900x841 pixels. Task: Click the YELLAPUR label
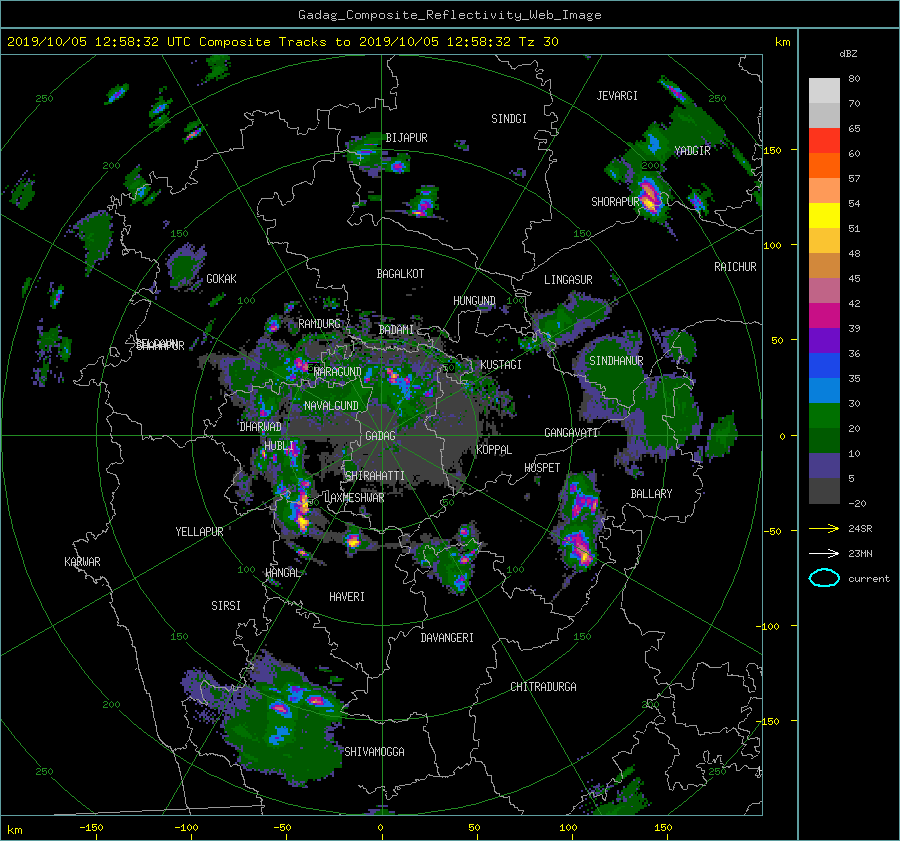[199, 532]
